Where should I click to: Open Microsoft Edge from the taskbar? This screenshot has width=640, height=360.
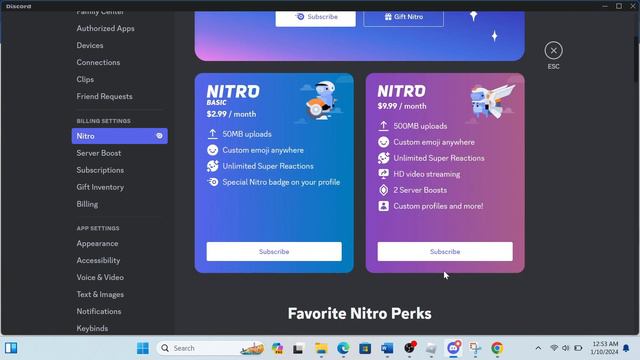(x=343, y=348)
